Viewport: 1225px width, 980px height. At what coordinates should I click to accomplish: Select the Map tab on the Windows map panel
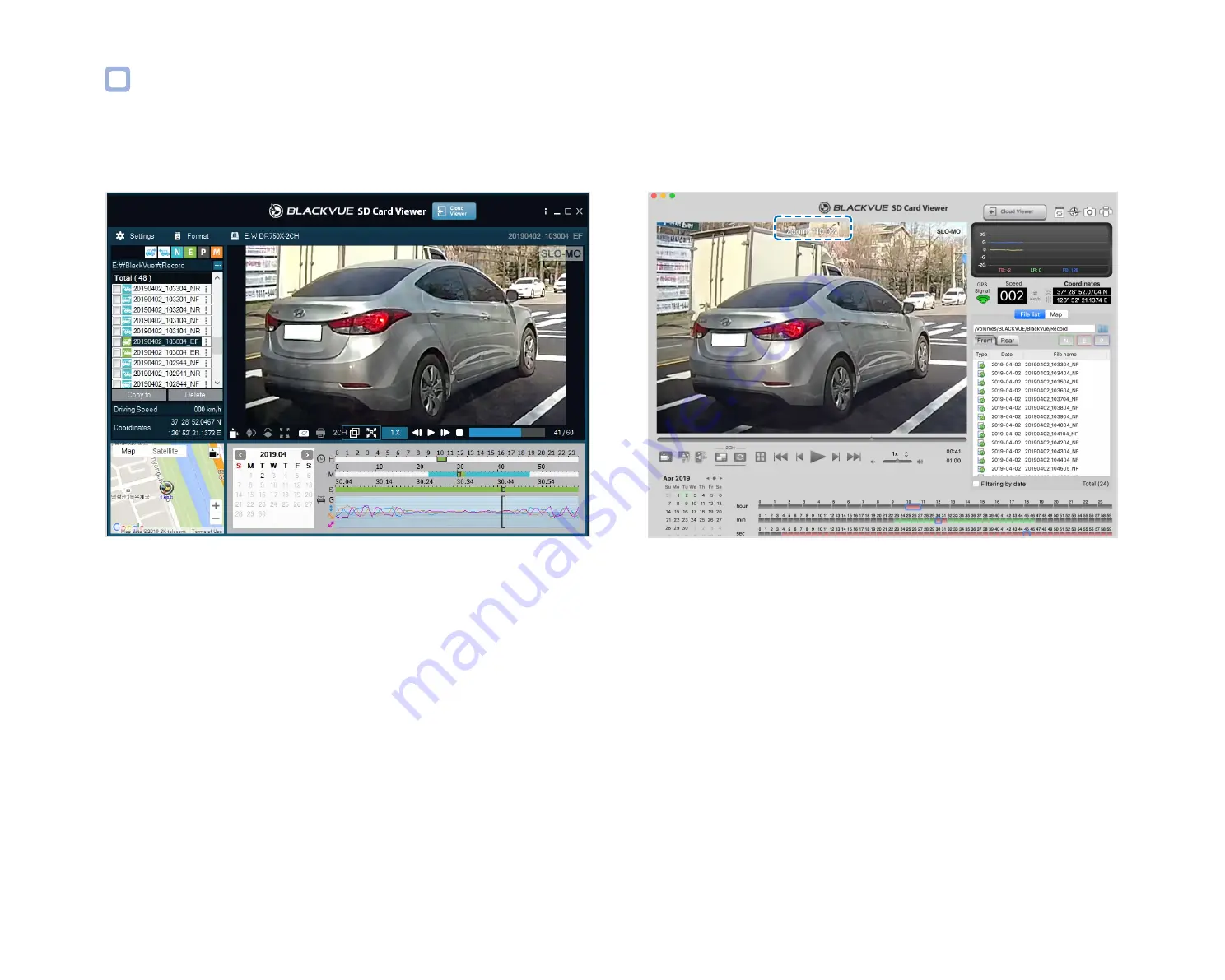coord(128,452)
